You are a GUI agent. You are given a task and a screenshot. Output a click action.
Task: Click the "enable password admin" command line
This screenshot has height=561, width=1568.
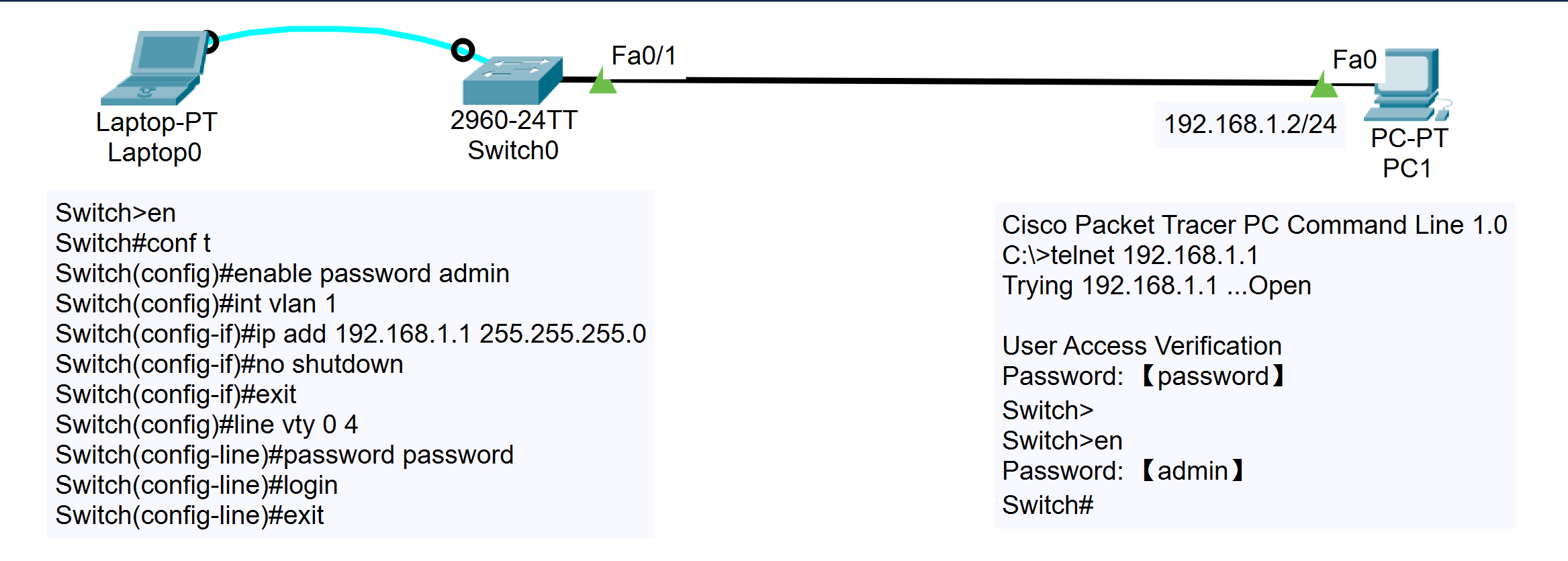coord(282,273)
